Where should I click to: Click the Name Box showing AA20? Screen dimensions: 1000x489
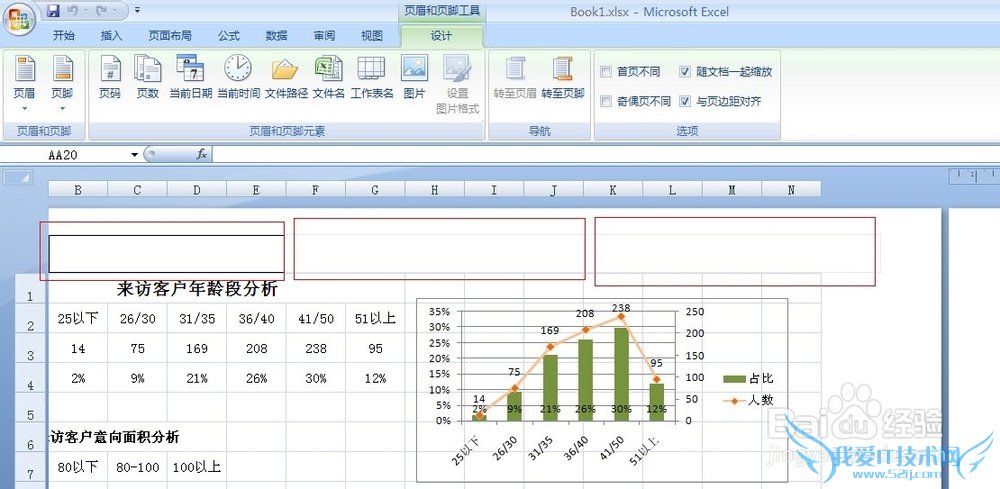(64, 154)
